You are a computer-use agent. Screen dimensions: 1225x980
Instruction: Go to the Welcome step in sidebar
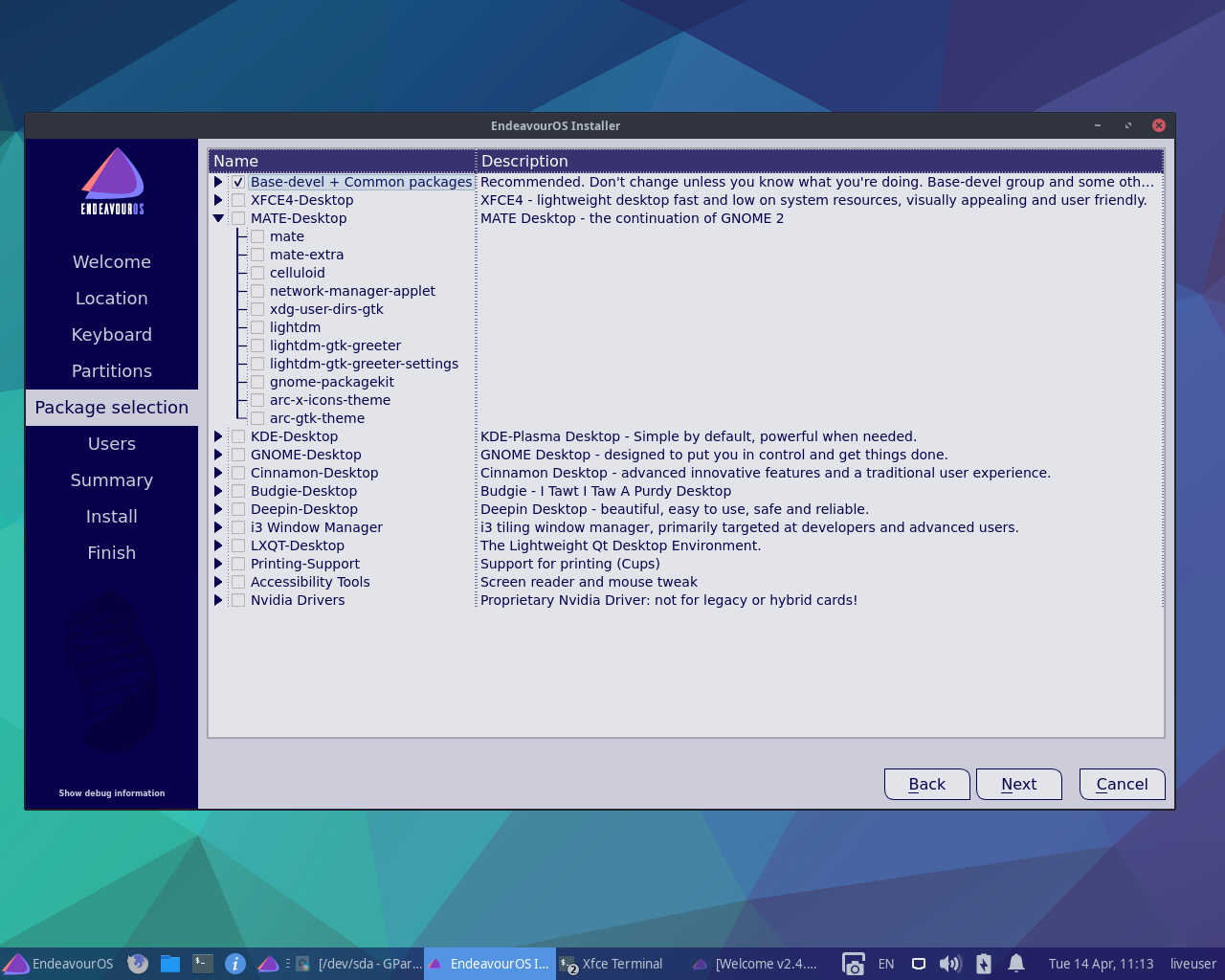tap(112, 262)
